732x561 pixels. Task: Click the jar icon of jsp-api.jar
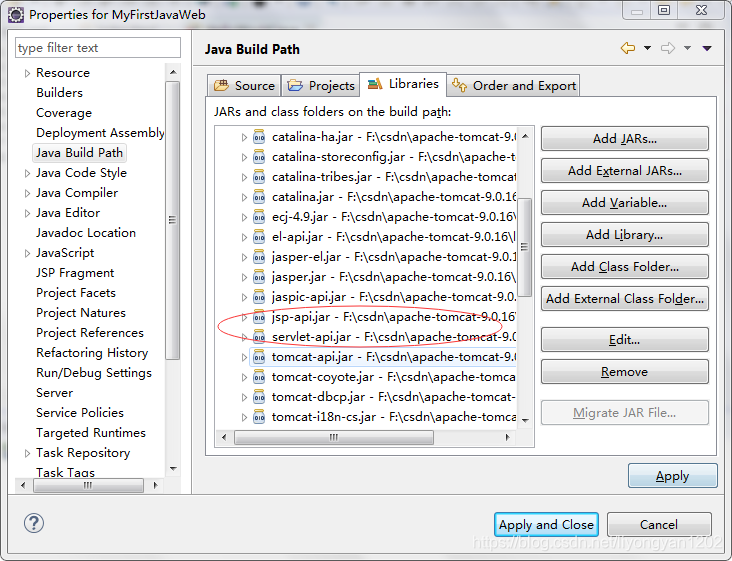[x=259, y=317]
